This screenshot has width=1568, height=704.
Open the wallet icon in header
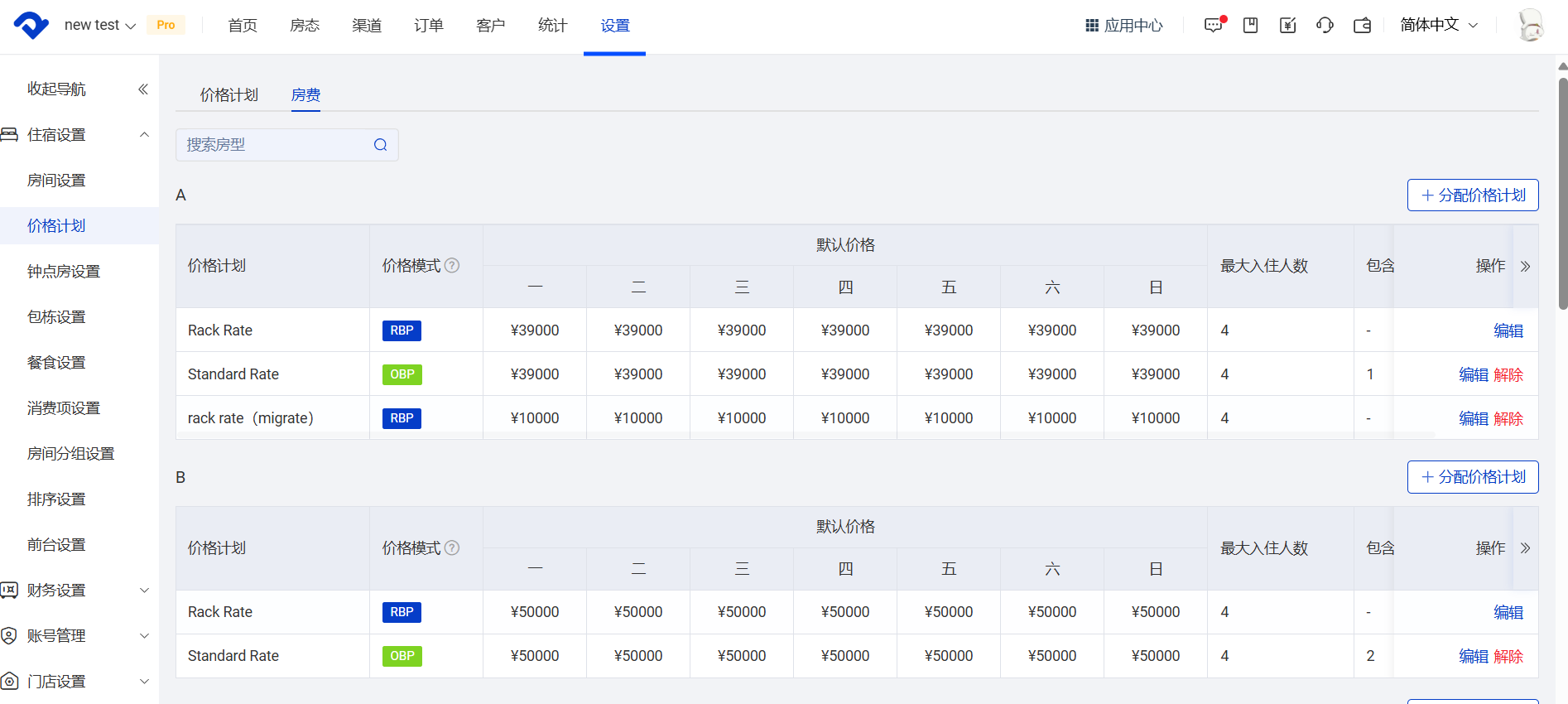(x=1362, y=26)
